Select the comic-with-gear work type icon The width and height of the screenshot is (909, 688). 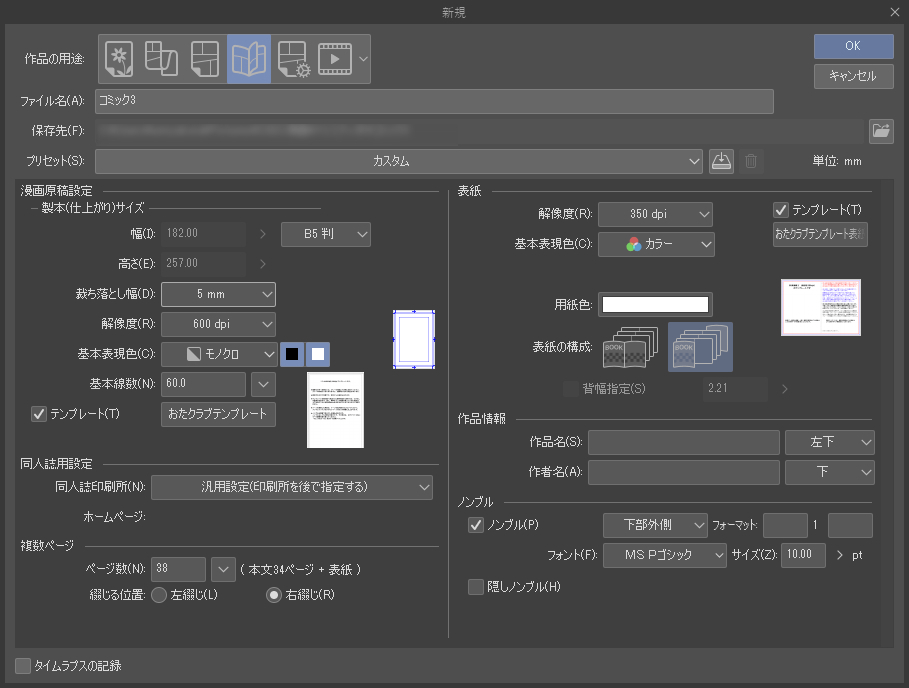[290, 59]
